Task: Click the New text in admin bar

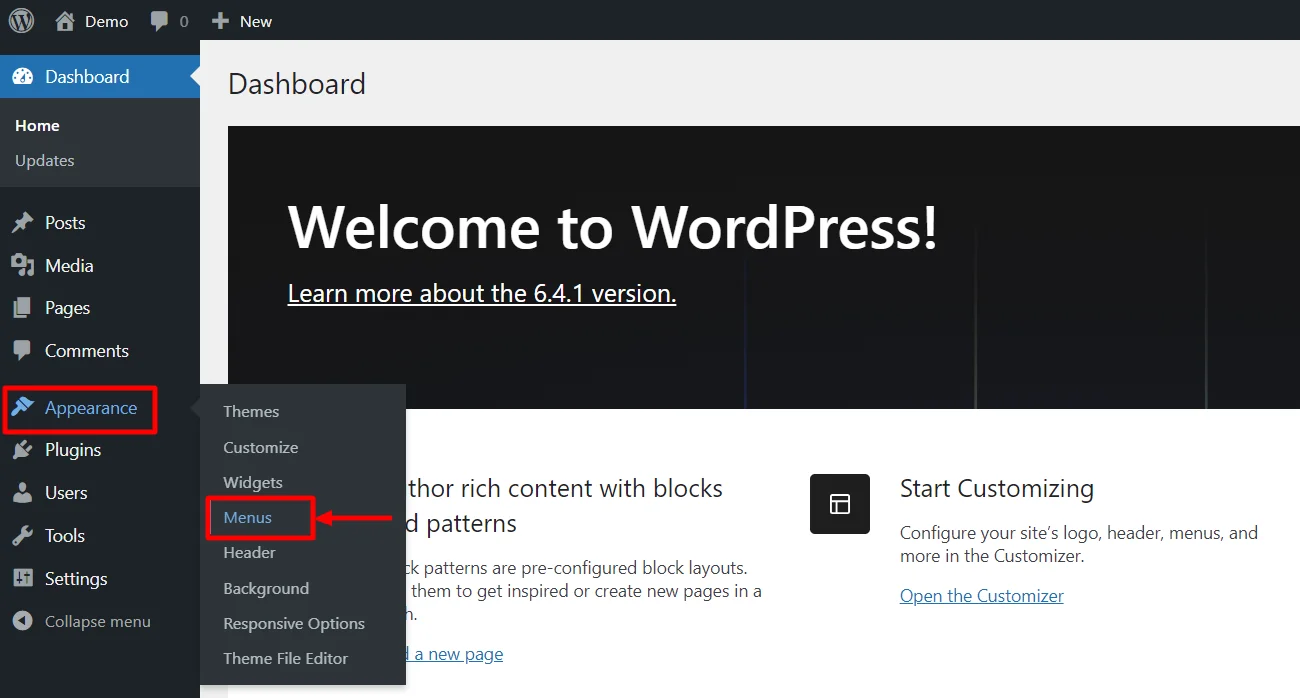Action: point(256,21)
